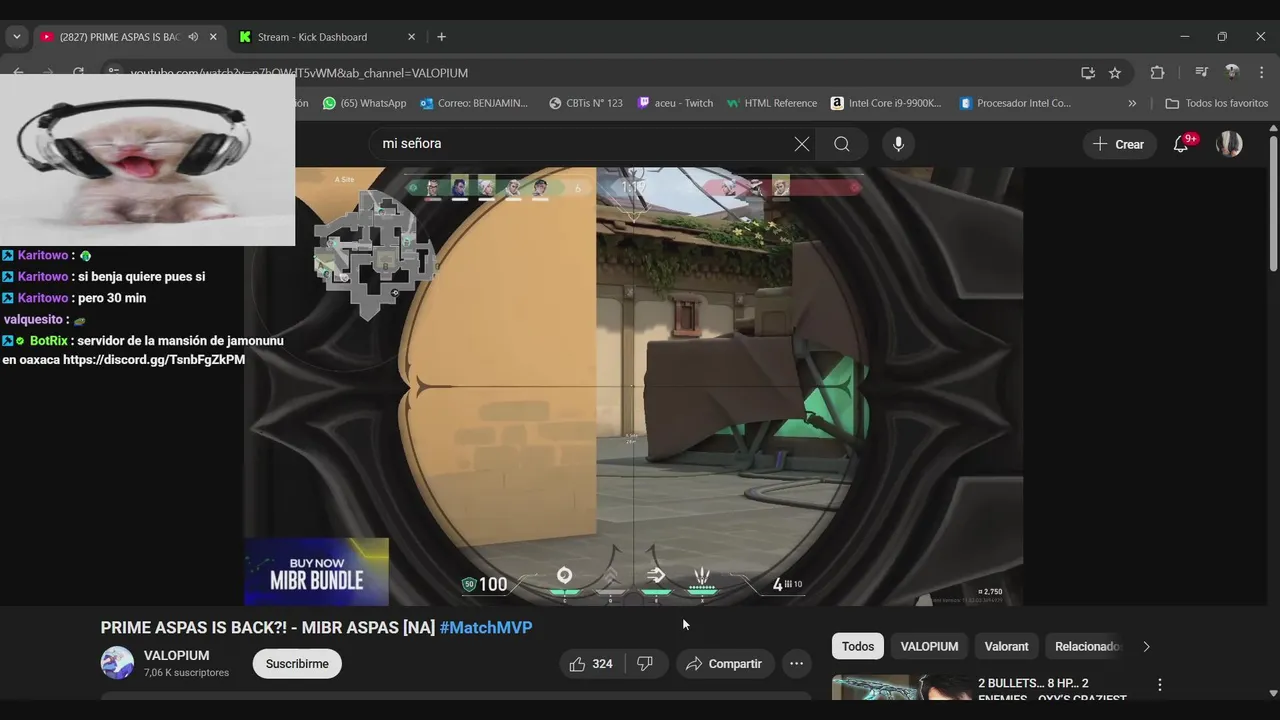This screenshot has width=1280, height=720.
Task: Open more actions three-dot menu under the video
Action: tap(796, 664)
